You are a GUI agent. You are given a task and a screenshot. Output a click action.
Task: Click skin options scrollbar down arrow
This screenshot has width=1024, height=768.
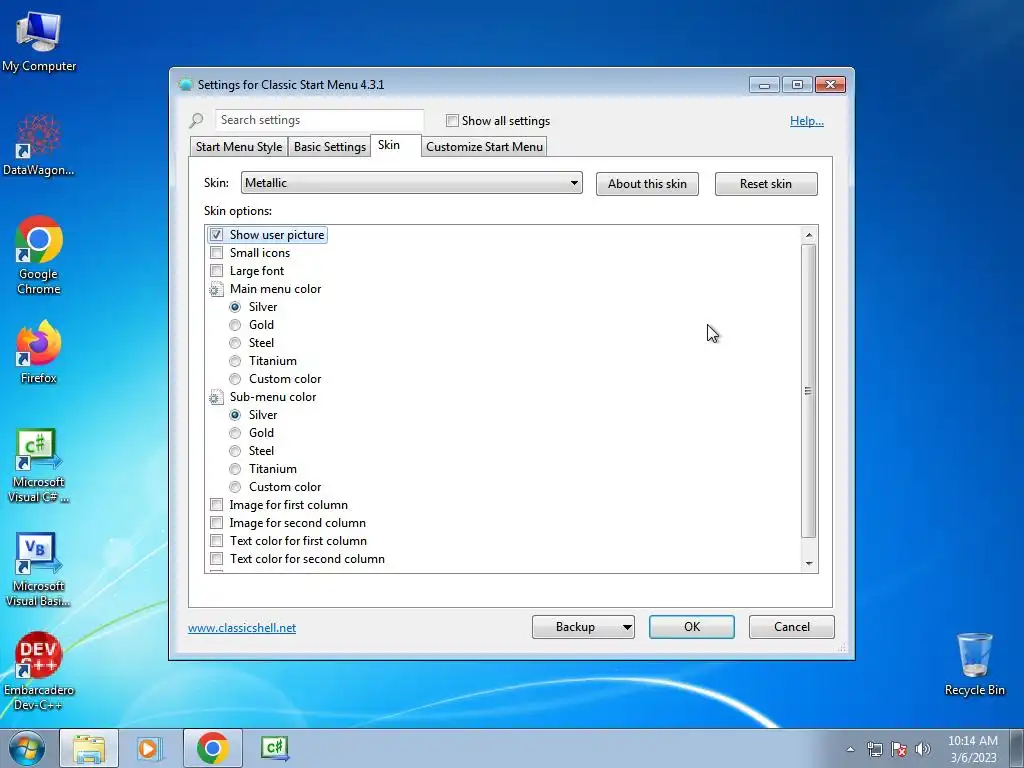(809, 564)
